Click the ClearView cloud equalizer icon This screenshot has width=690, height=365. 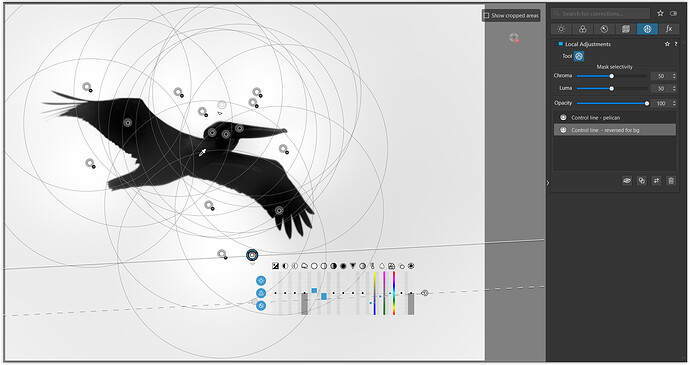click(305, 266)
